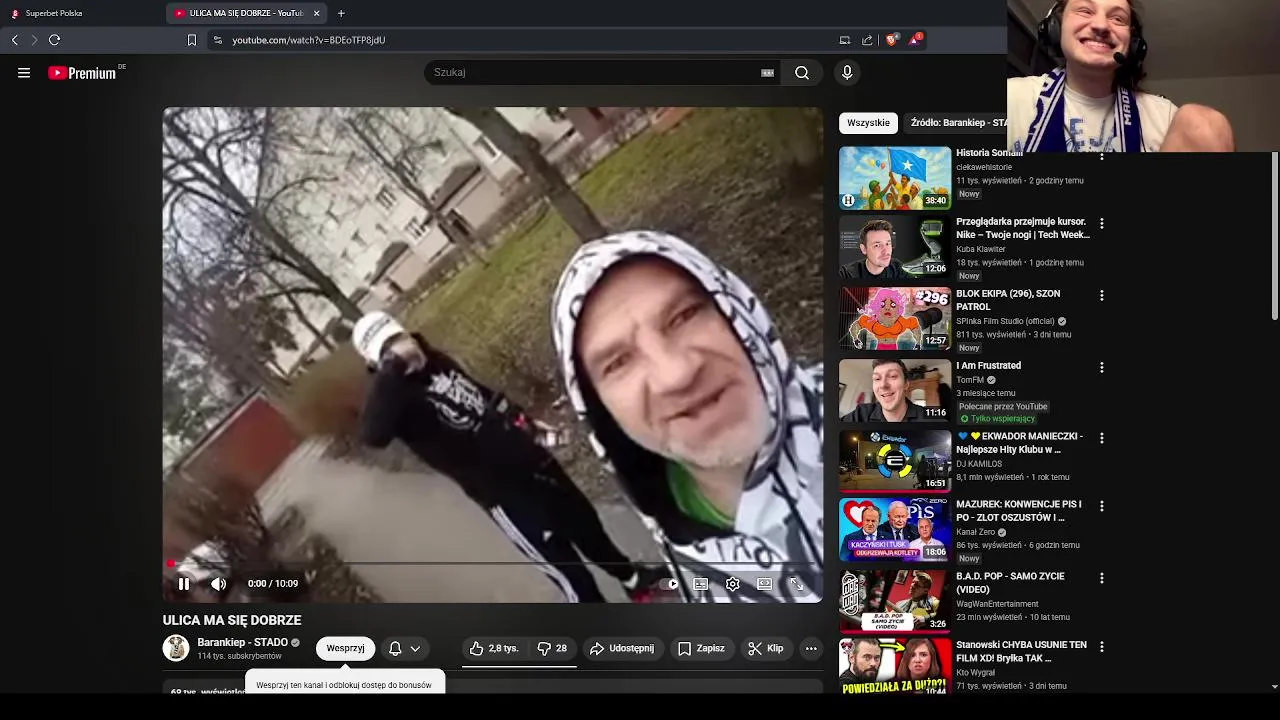This screenshot has width=1280, height=720.
Task: Toggle autoplay switch in player
Action: click(x=670, y=584)
